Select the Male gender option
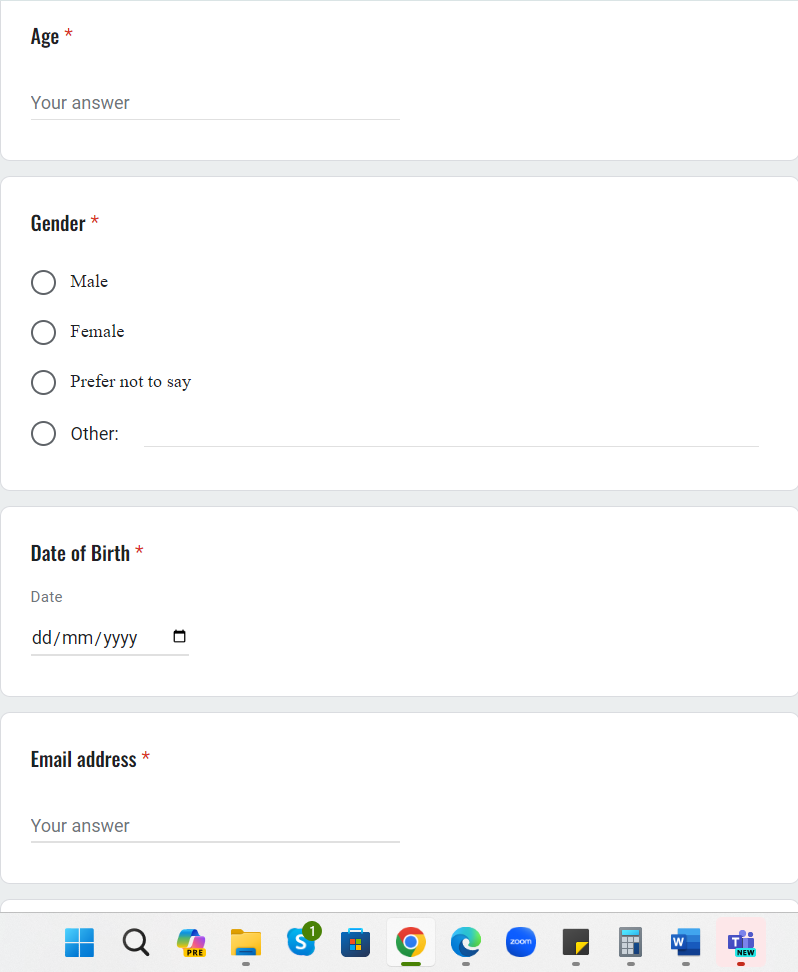 [43, 282]
